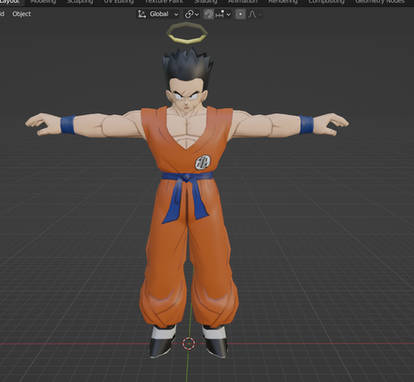Switch to the Rendering workspace tab

point(283,2)
